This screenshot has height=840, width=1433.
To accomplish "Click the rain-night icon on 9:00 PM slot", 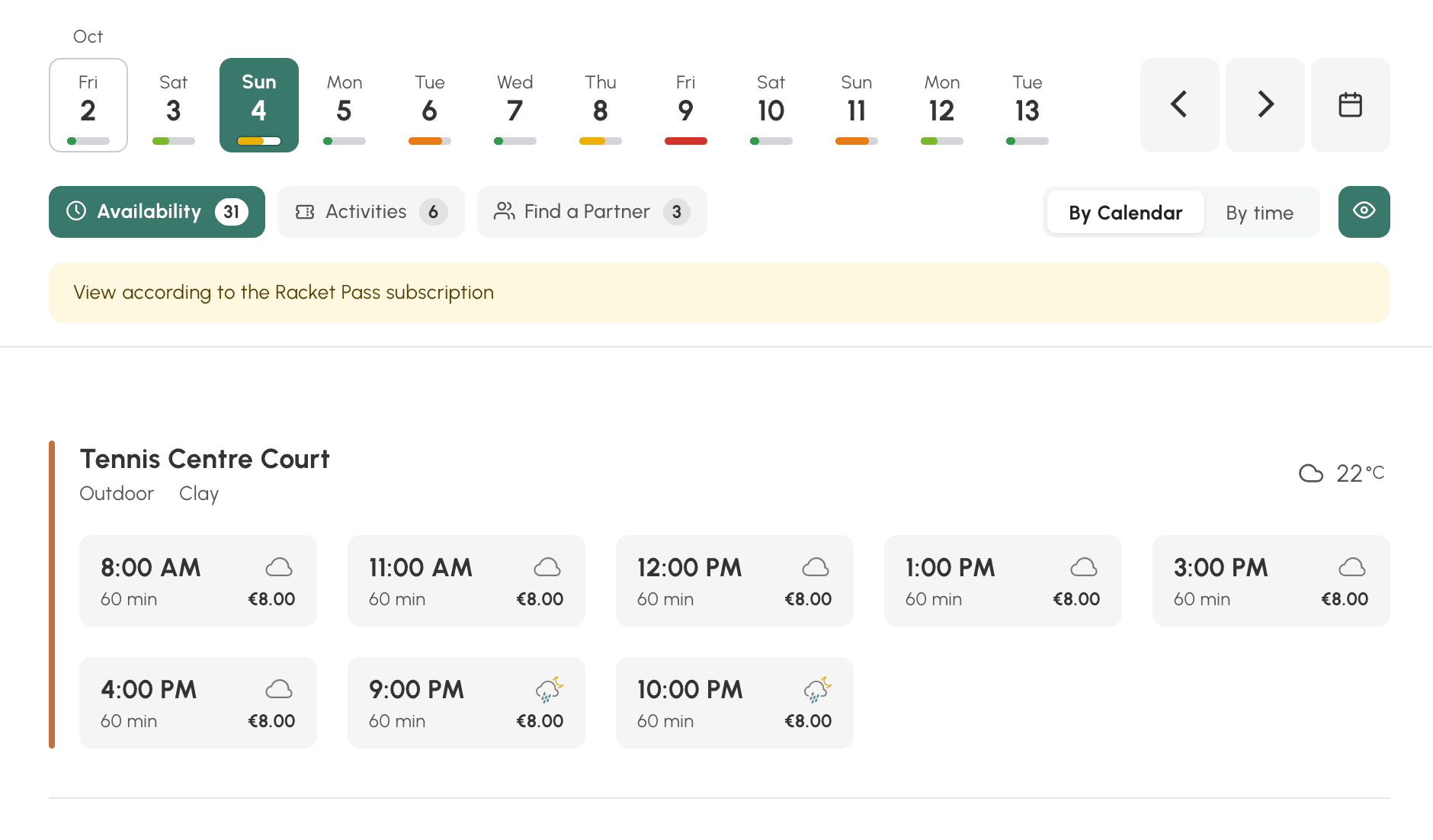I will click(549, 689).
